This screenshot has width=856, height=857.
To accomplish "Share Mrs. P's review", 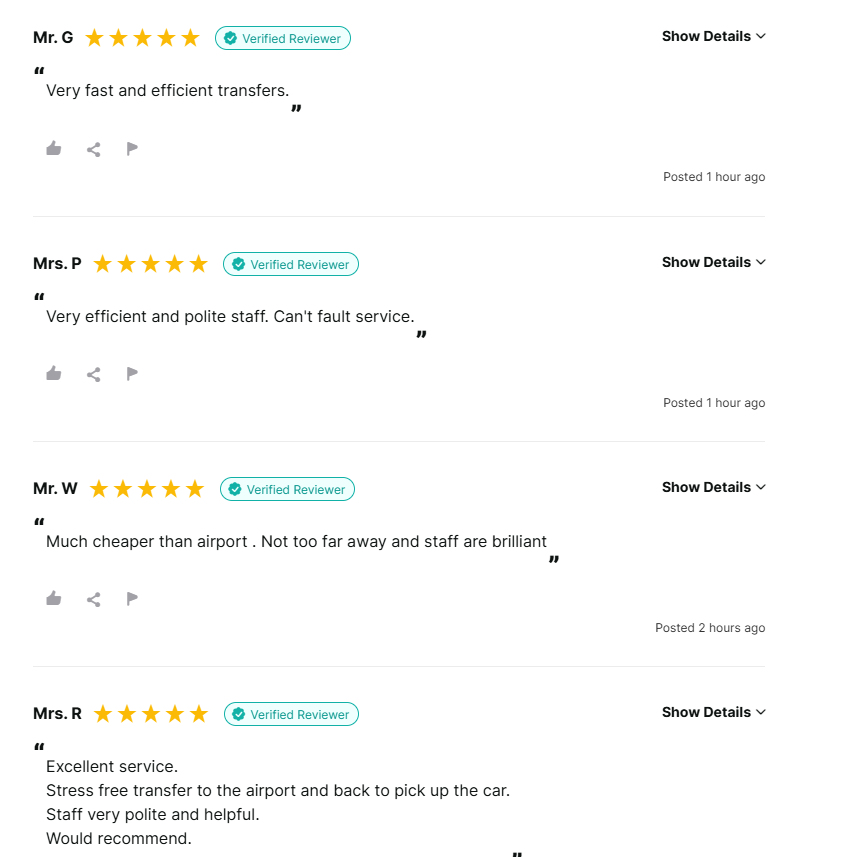I will point(93,374).
